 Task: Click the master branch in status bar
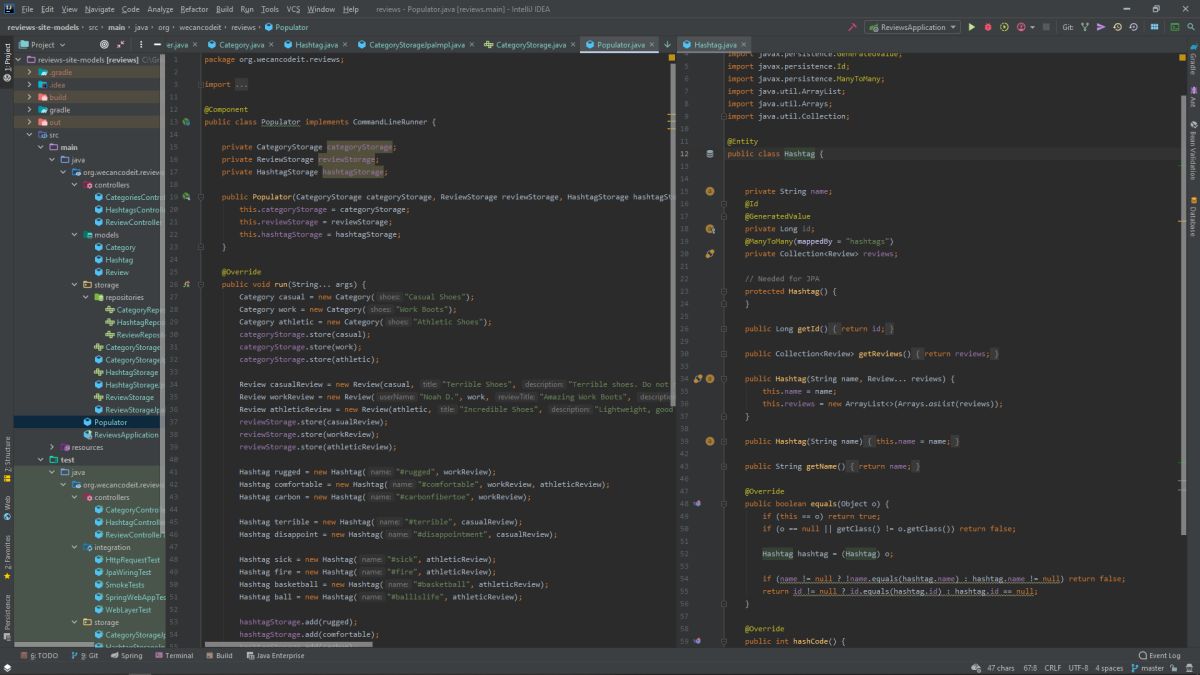tap(1147, 668)
